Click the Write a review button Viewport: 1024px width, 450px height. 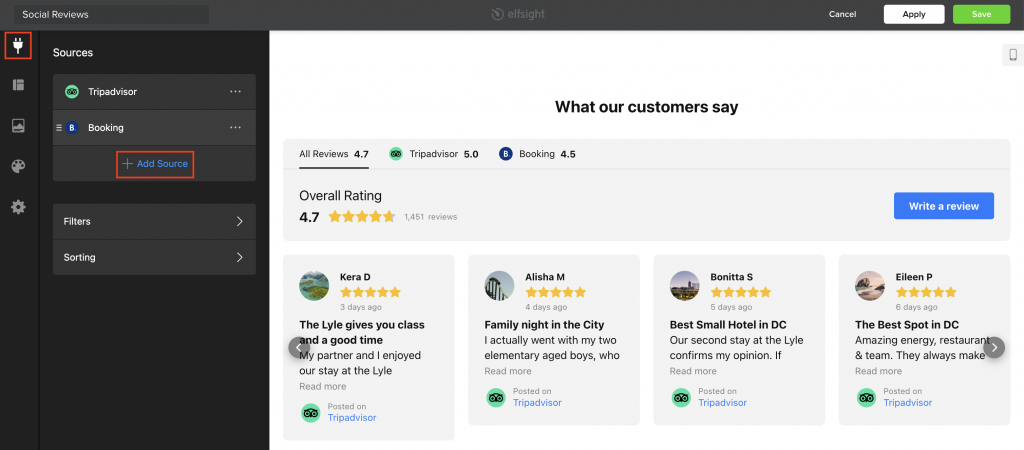pos(944,206)
